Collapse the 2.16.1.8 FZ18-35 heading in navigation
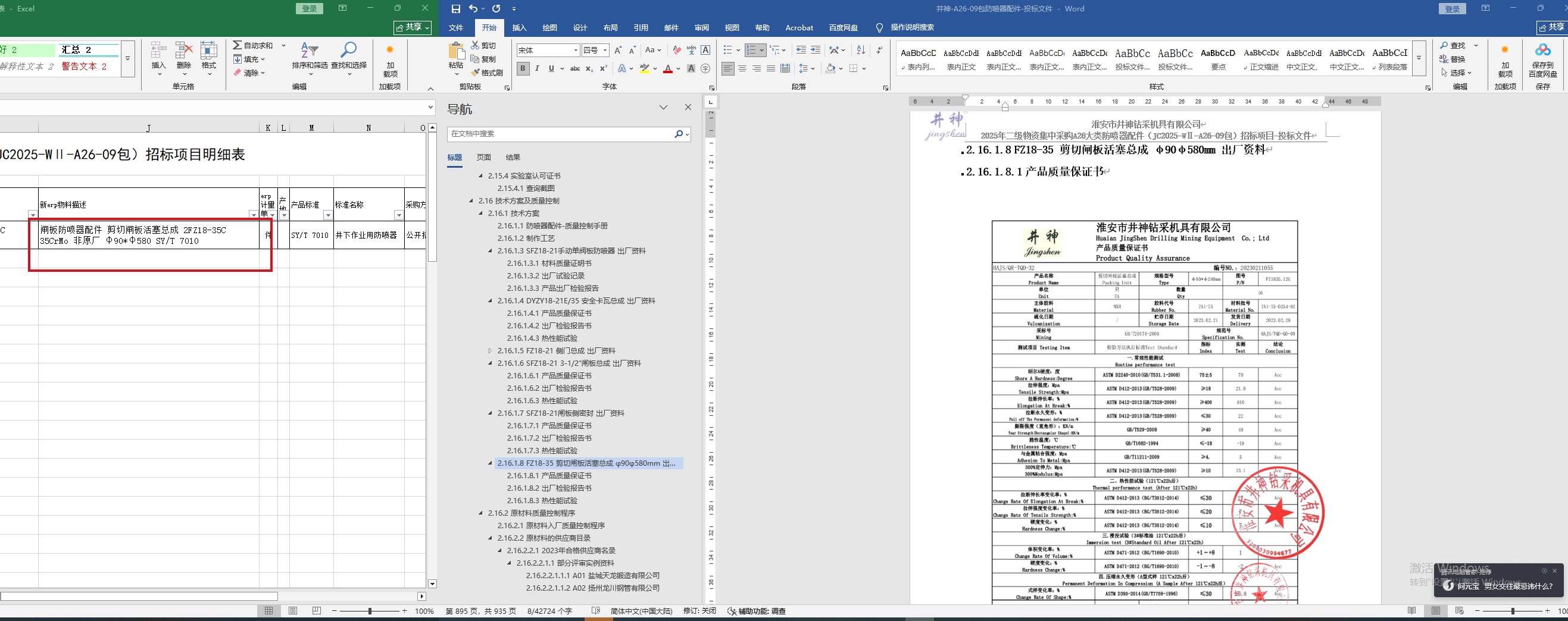This screenshot has width=1568, height=621. 491,463
